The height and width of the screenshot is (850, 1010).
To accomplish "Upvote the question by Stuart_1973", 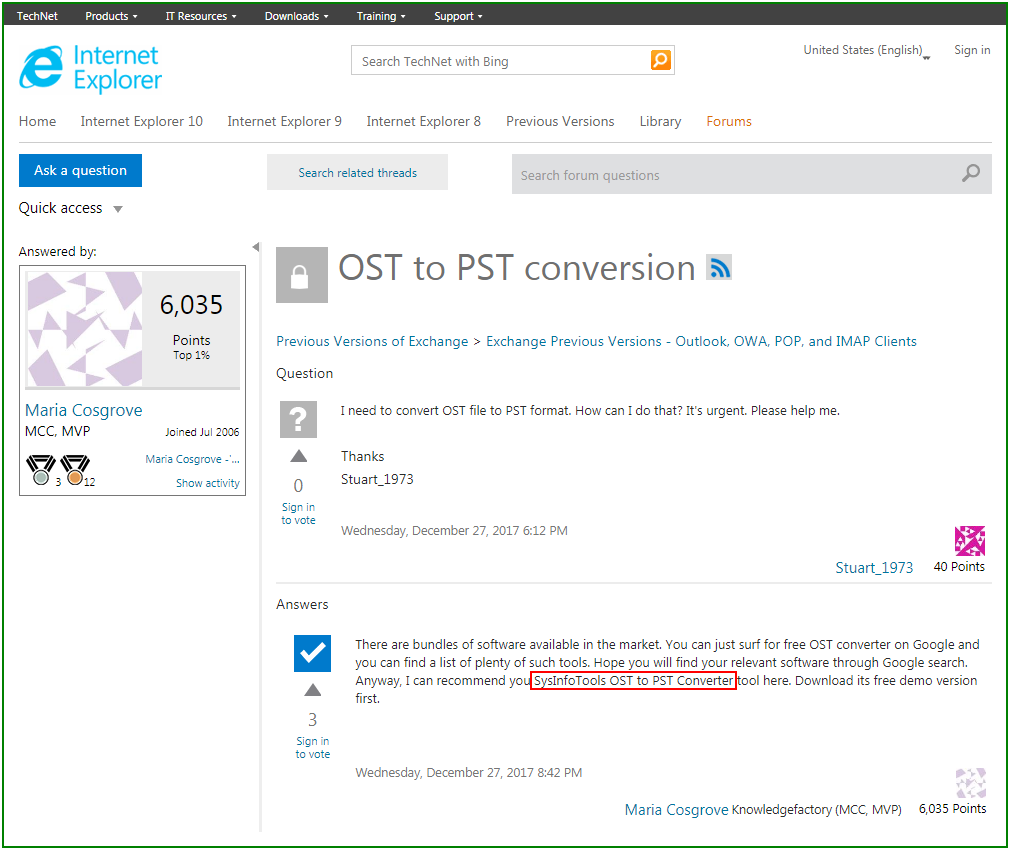I will tap(298, 457).
